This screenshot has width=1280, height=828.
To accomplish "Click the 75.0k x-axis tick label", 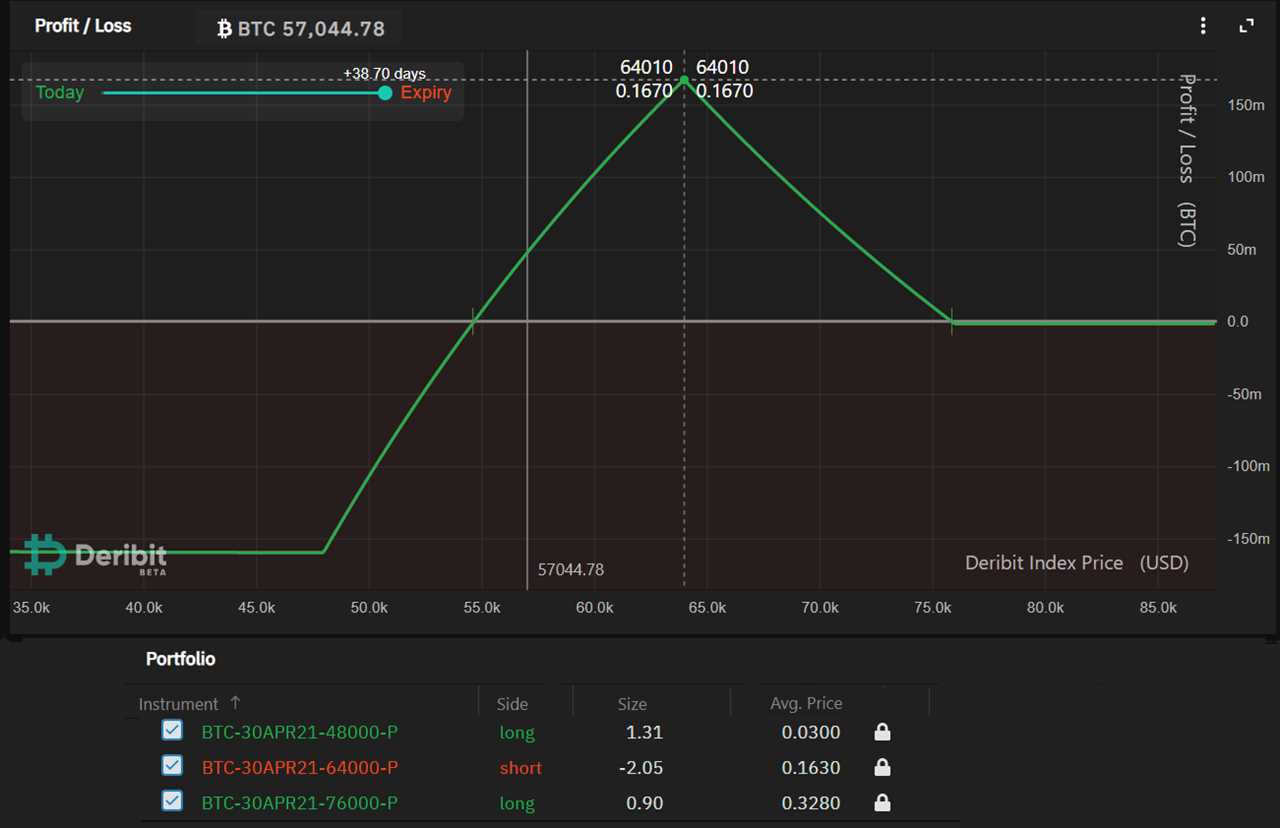I will (932, 607).
